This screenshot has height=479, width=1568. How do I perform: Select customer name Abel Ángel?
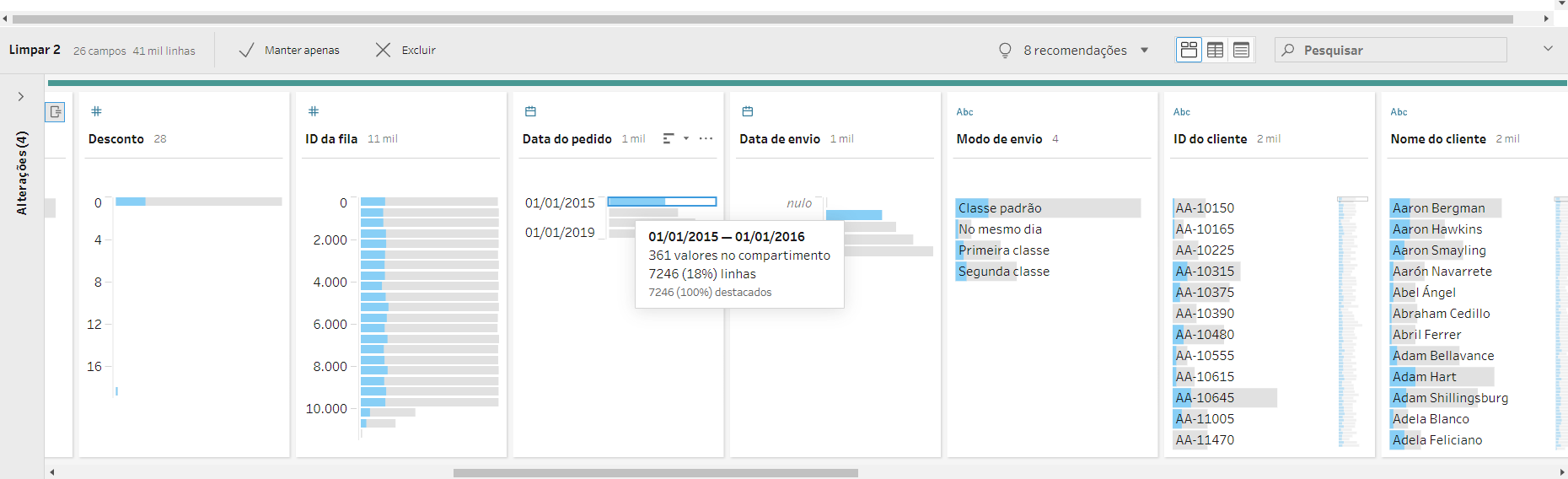coord(1425,293)
